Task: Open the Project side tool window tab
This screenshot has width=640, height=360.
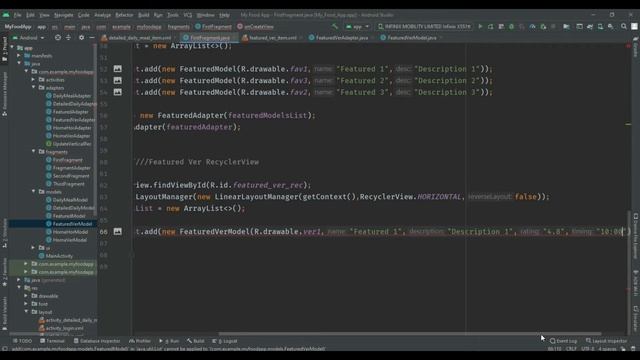Action: 4,49
